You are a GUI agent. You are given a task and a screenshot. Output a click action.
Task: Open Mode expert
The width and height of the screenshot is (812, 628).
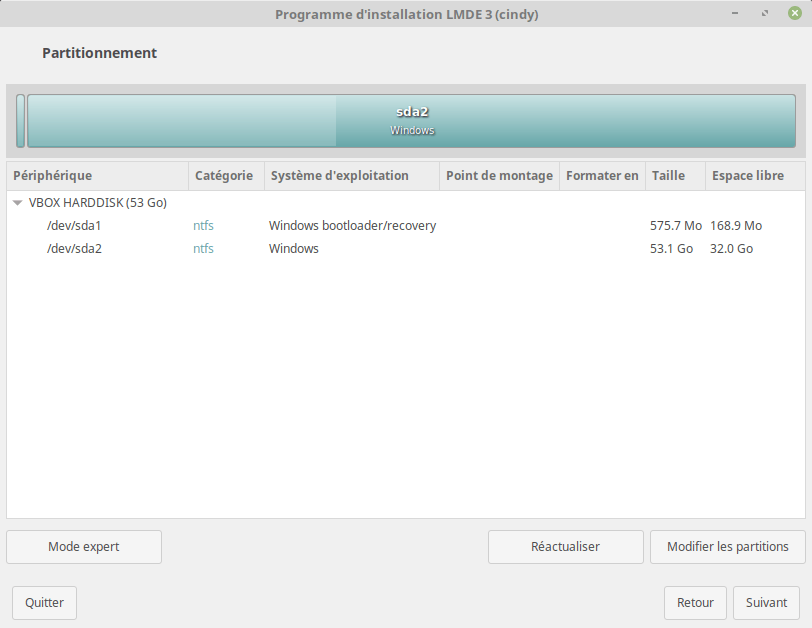pos(84,547)
